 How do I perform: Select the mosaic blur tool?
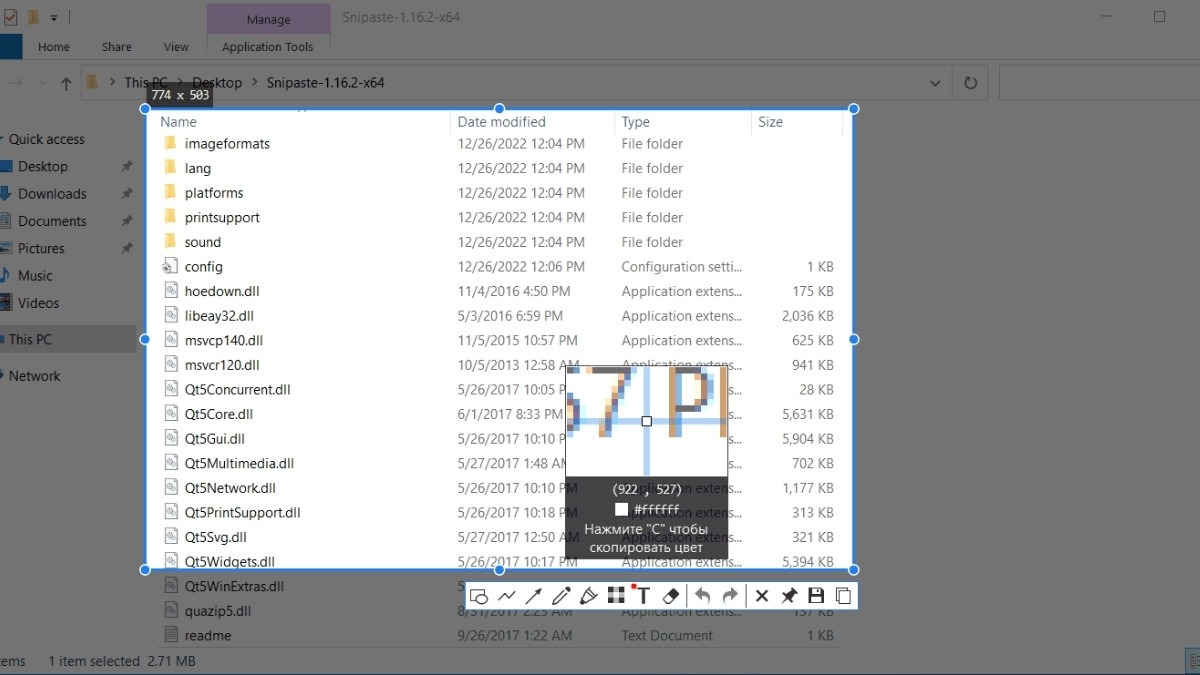616,596
